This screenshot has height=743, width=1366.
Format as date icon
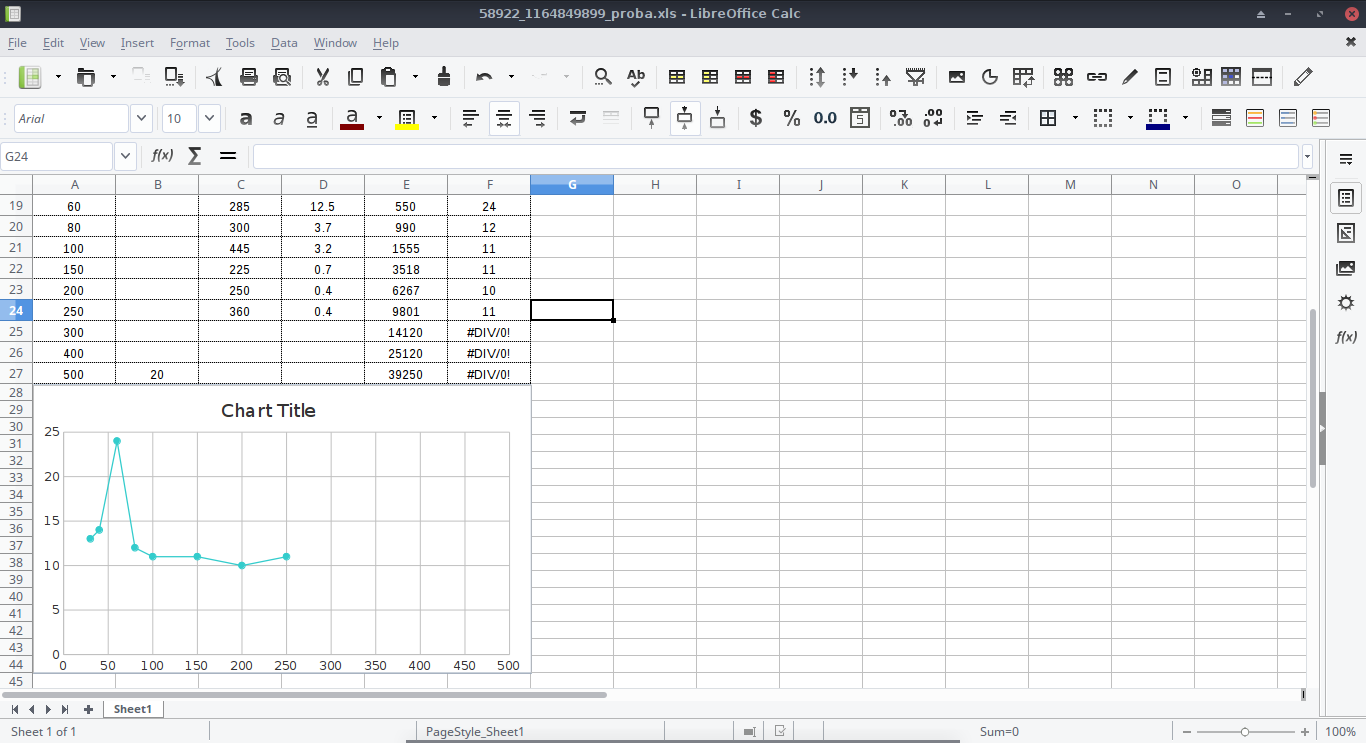point(860,118)
